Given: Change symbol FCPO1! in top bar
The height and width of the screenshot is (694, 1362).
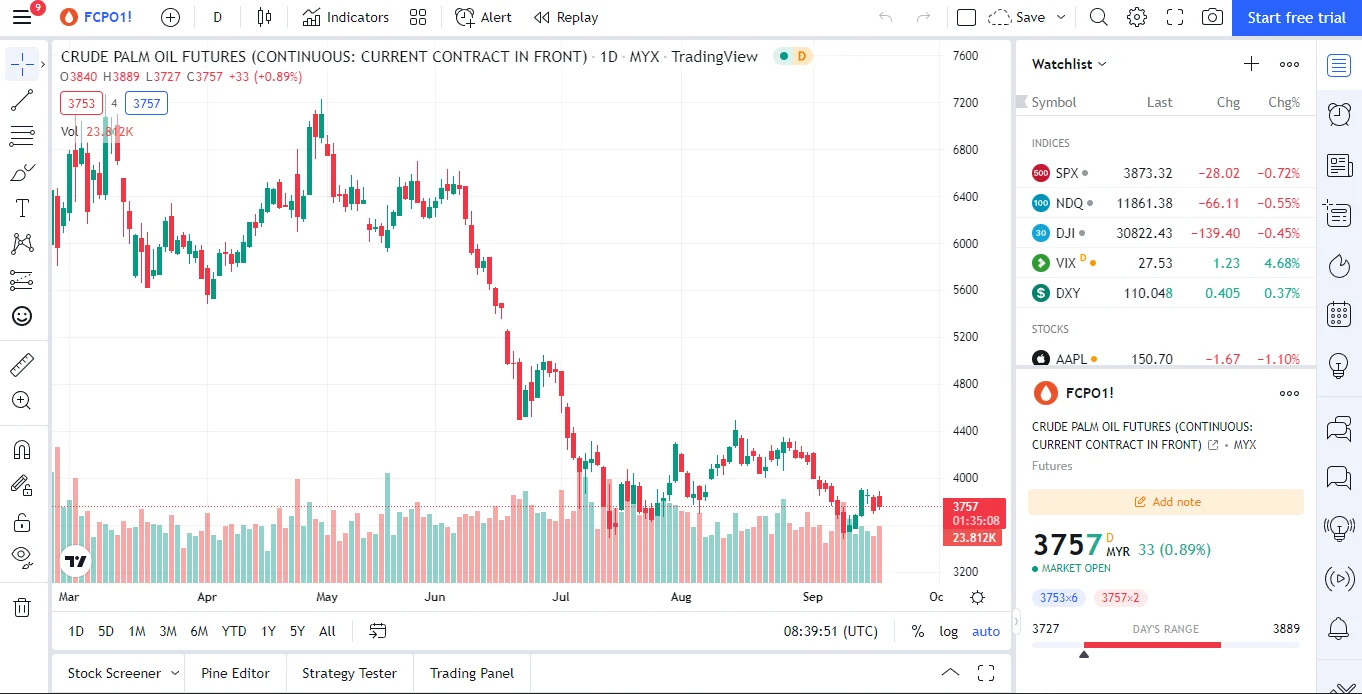Looking at the screenshot, I should coord(95,17).
